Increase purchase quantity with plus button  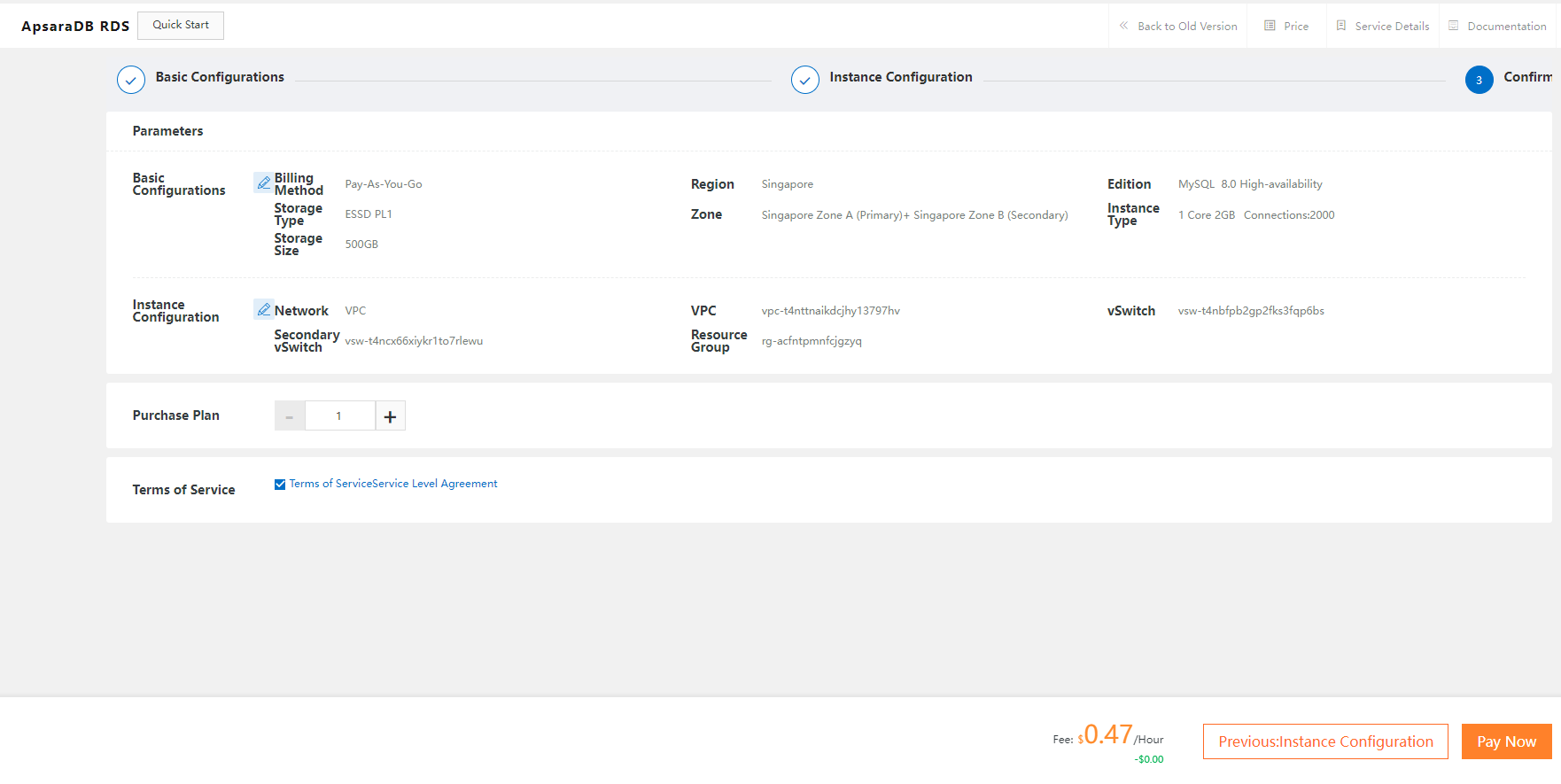coord(390,416)
